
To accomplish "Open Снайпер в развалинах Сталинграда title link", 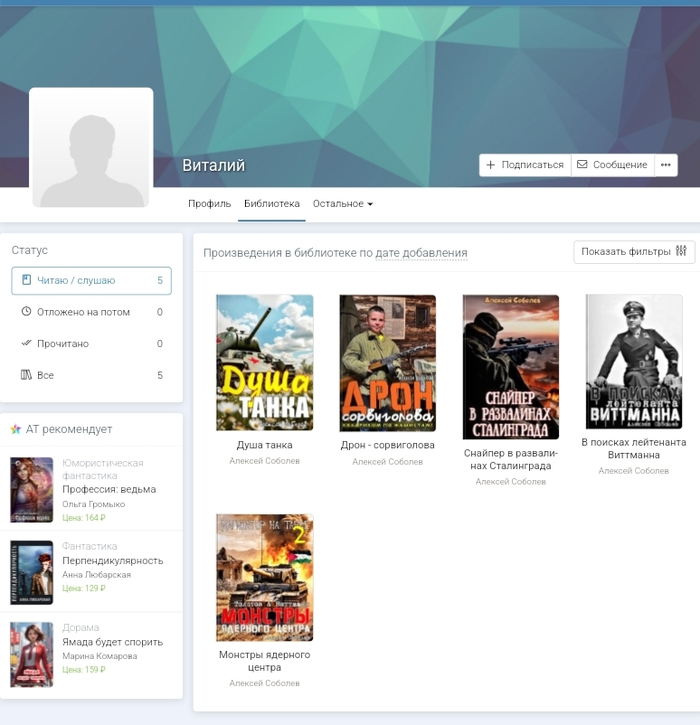I will pyautogui.click(x=510, y=459).
